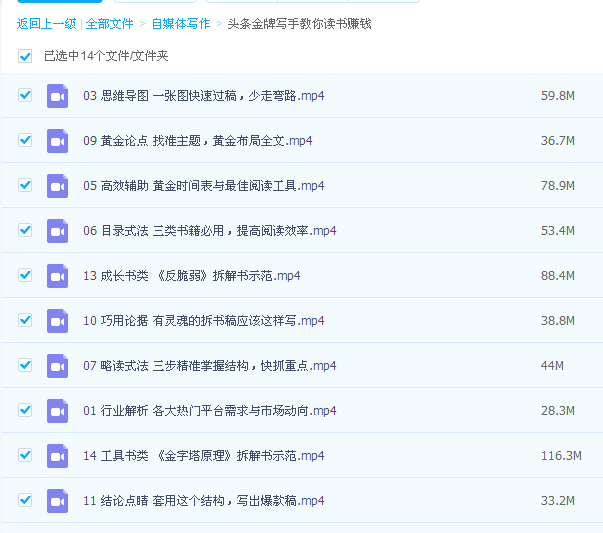The width and height of the screenshot is (603, 533).
Task: Open file 09 黄金论点 找准主题.mp4
Action: (197, 141)
